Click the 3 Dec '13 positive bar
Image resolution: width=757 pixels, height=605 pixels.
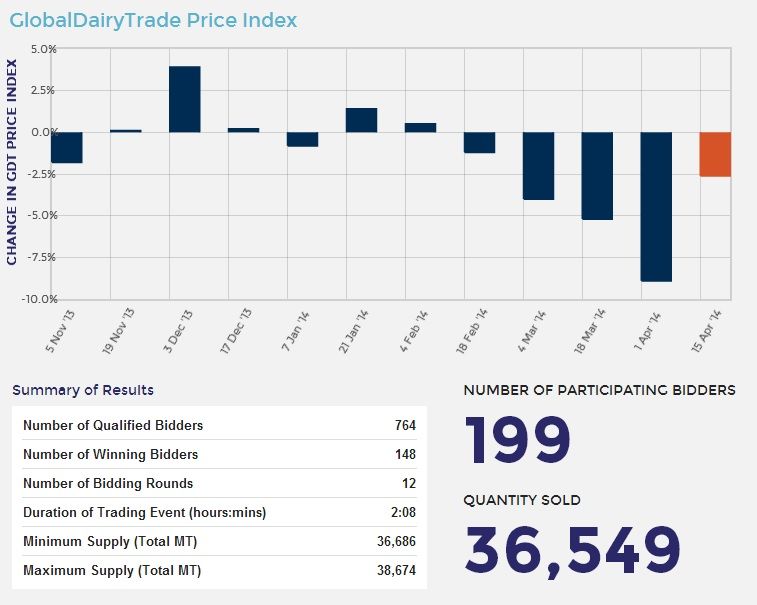coord(184,99)
